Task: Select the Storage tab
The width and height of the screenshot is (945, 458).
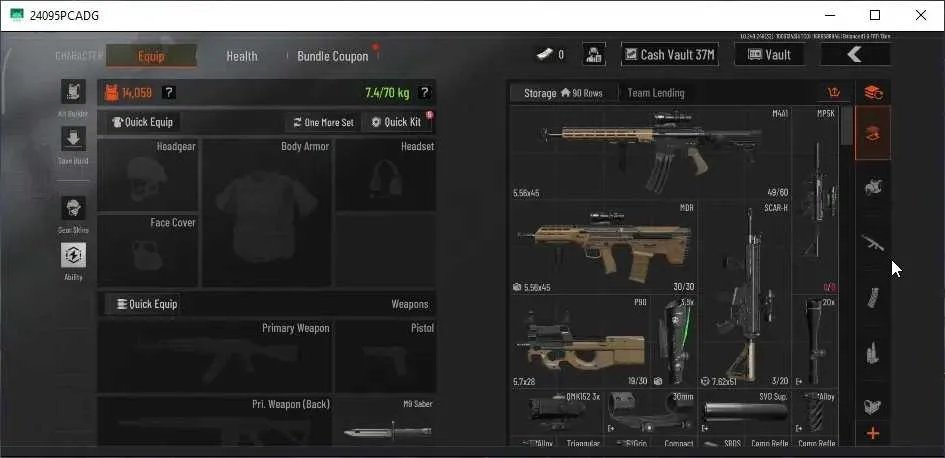Action: click(x=563, y=93)
